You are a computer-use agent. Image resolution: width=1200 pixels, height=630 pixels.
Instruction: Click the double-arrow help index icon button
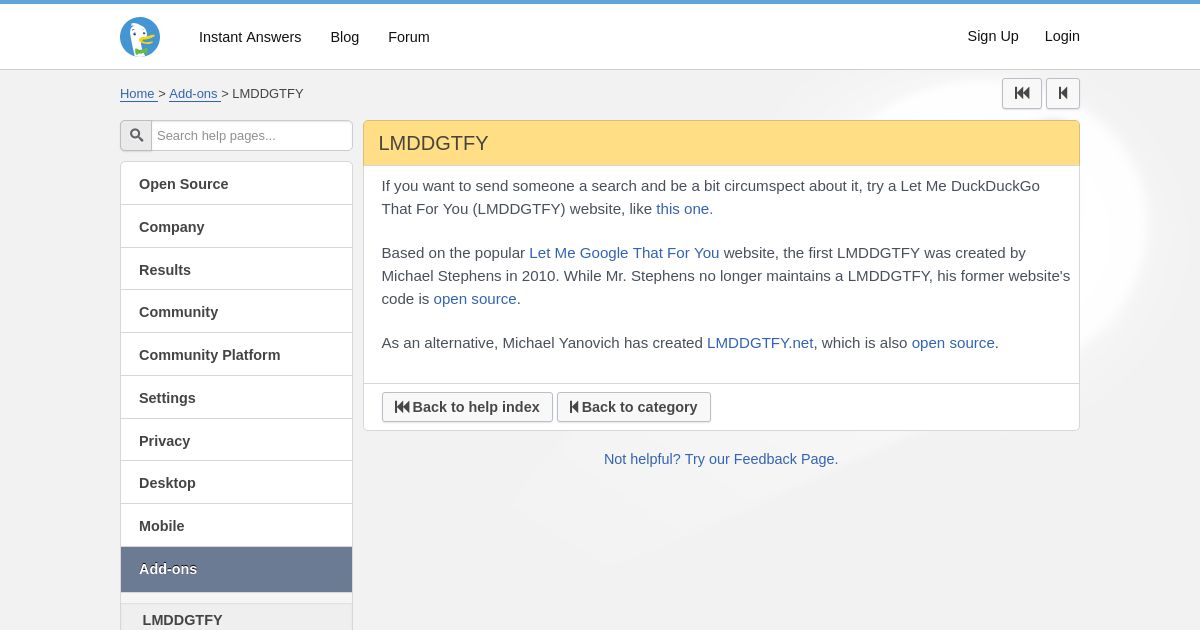coord(1022,93)
